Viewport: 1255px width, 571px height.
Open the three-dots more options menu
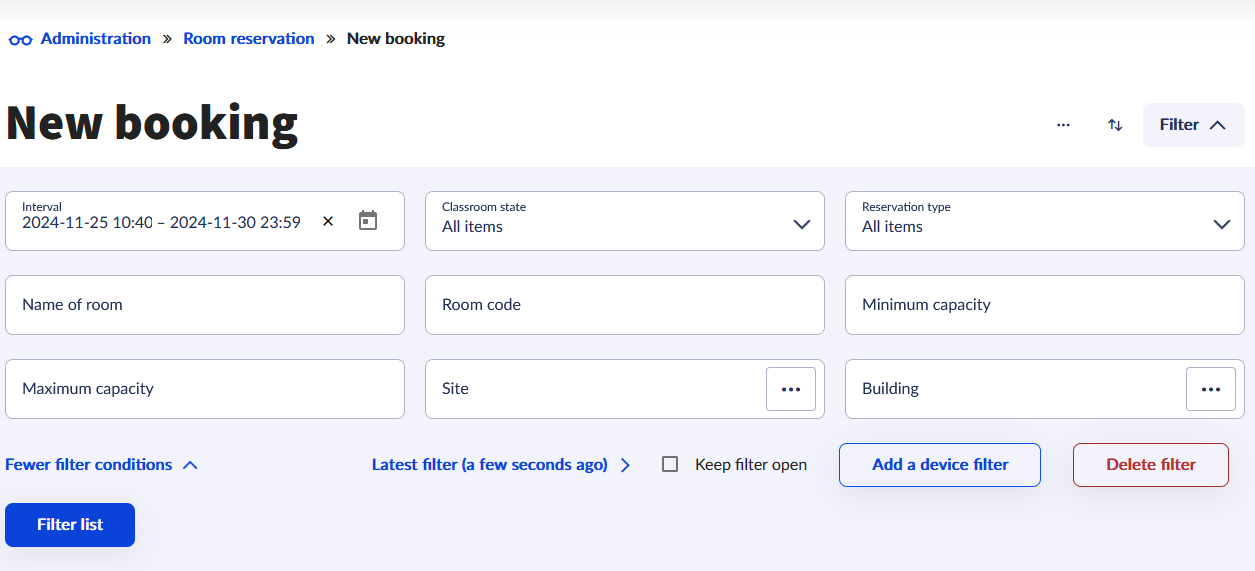coord(1063,125)
